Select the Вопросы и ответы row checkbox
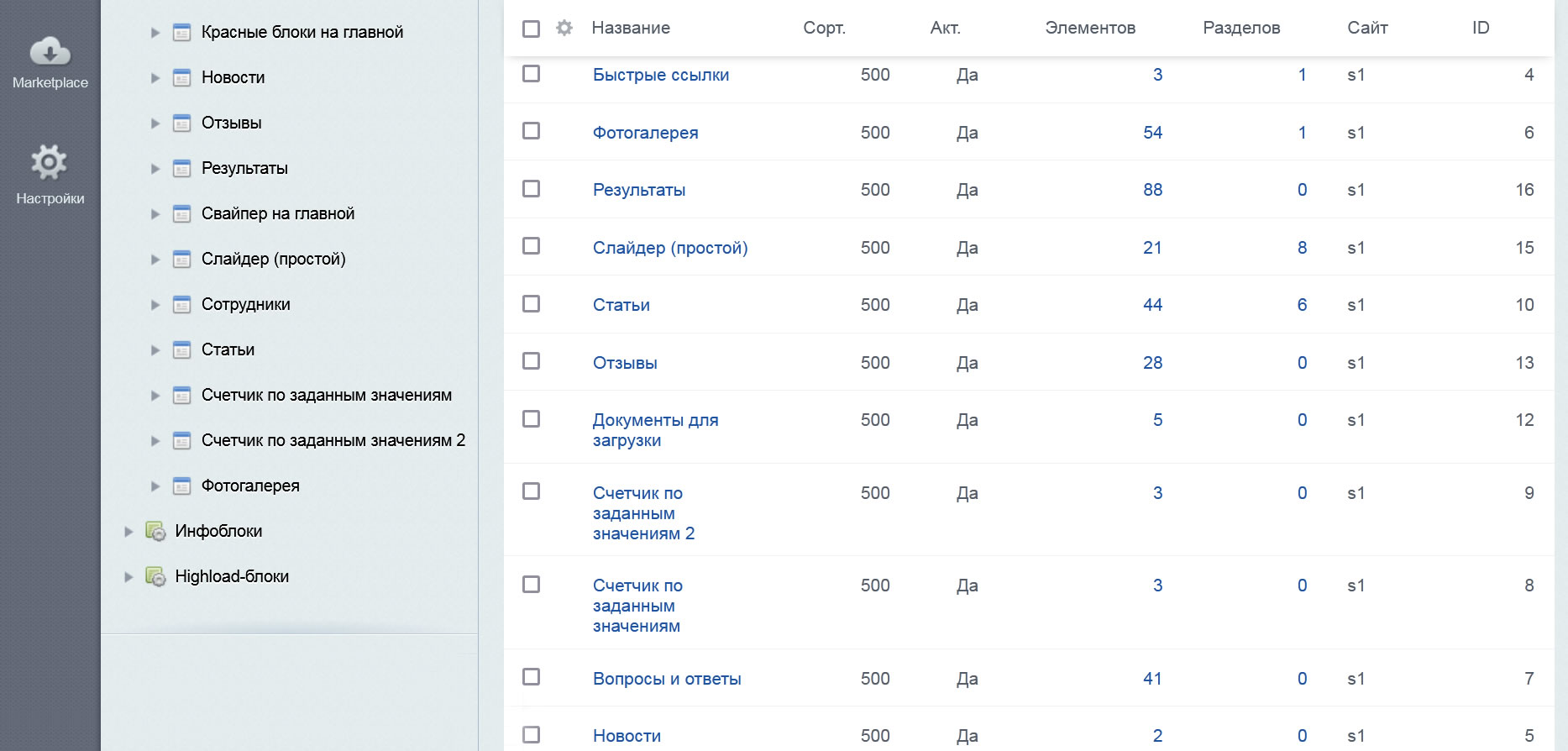This screenshot has width=1568, height=751. tap(531, 677)
